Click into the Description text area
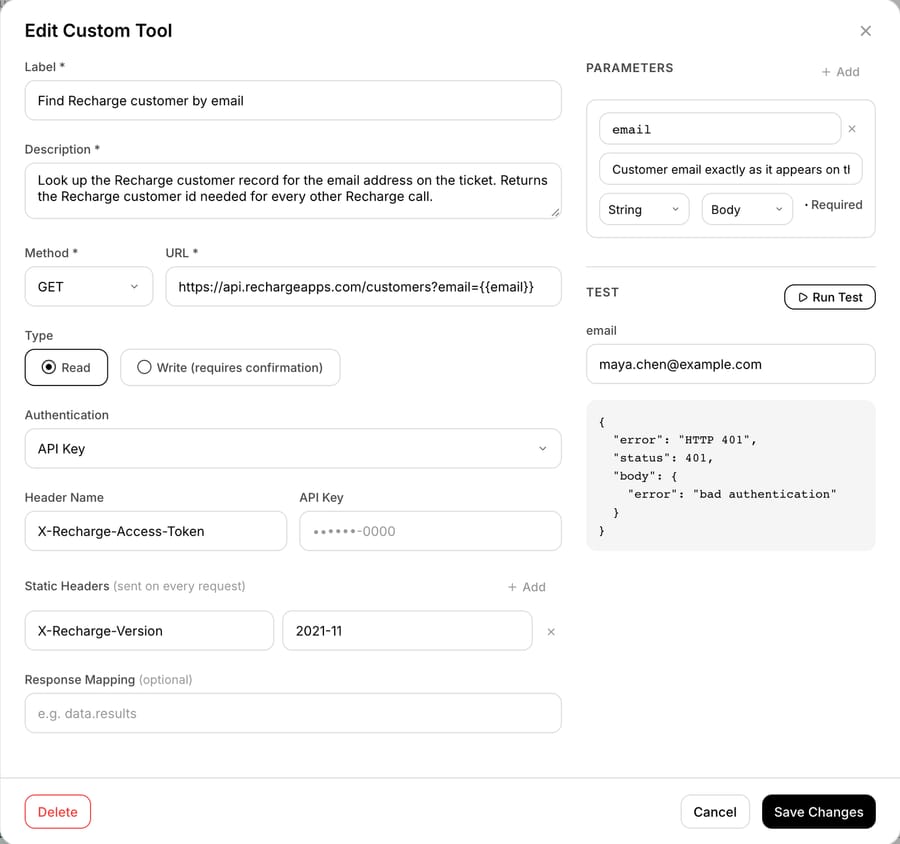This screenshot has width=900, height=844. (293, 191)
